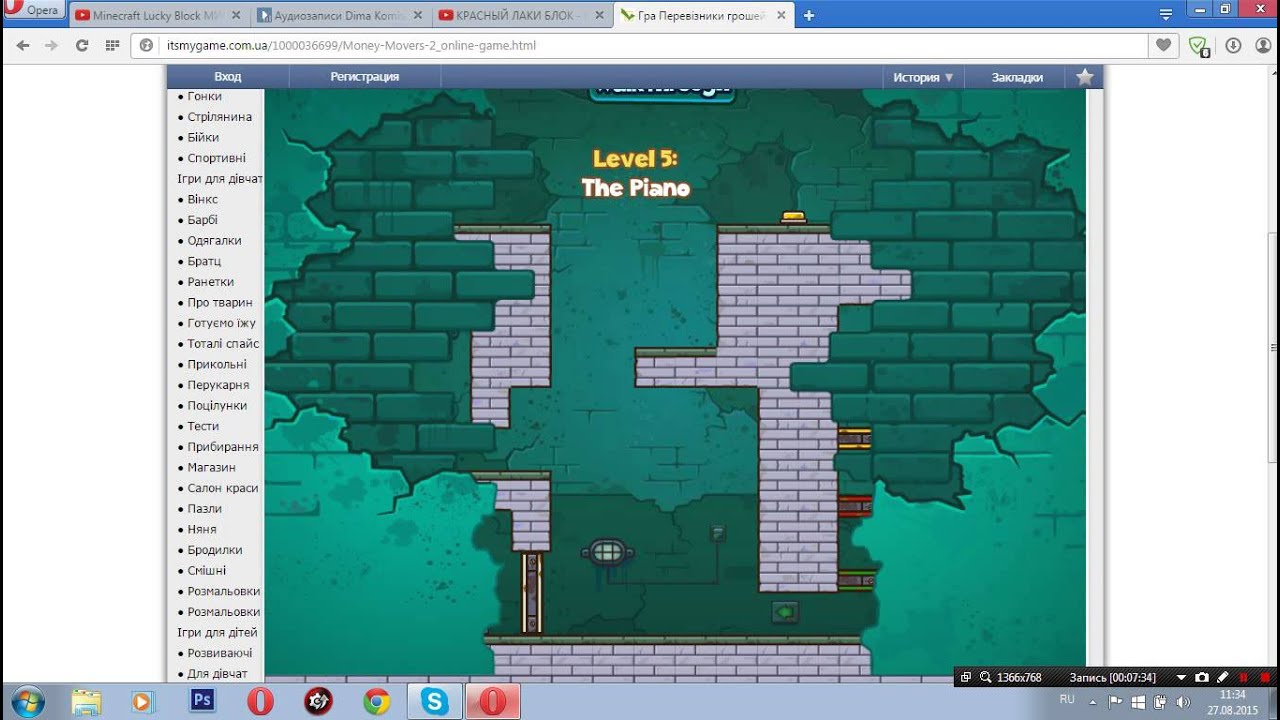The height and width of the screenshot is (720, 1280).
Task: Open the Гонки category link
Action: point(205,96)
